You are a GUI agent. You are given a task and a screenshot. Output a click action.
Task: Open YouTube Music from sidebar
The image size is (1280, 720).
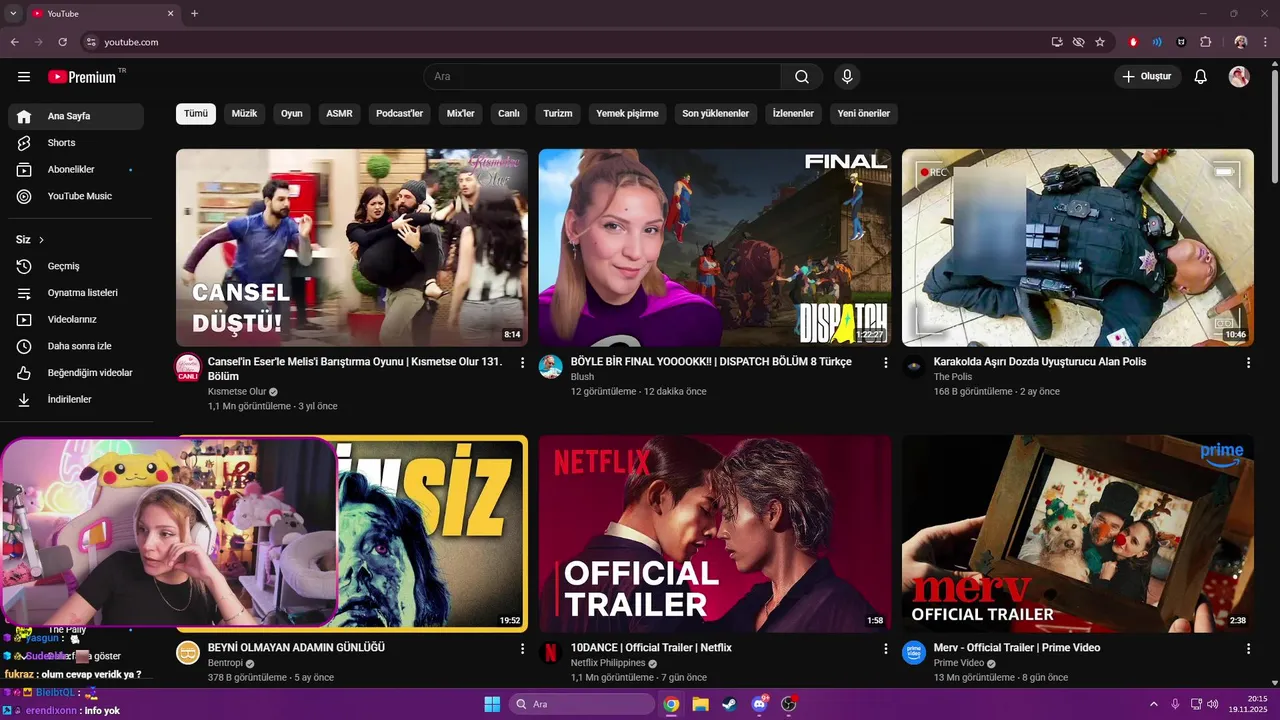tap(76, 196)
